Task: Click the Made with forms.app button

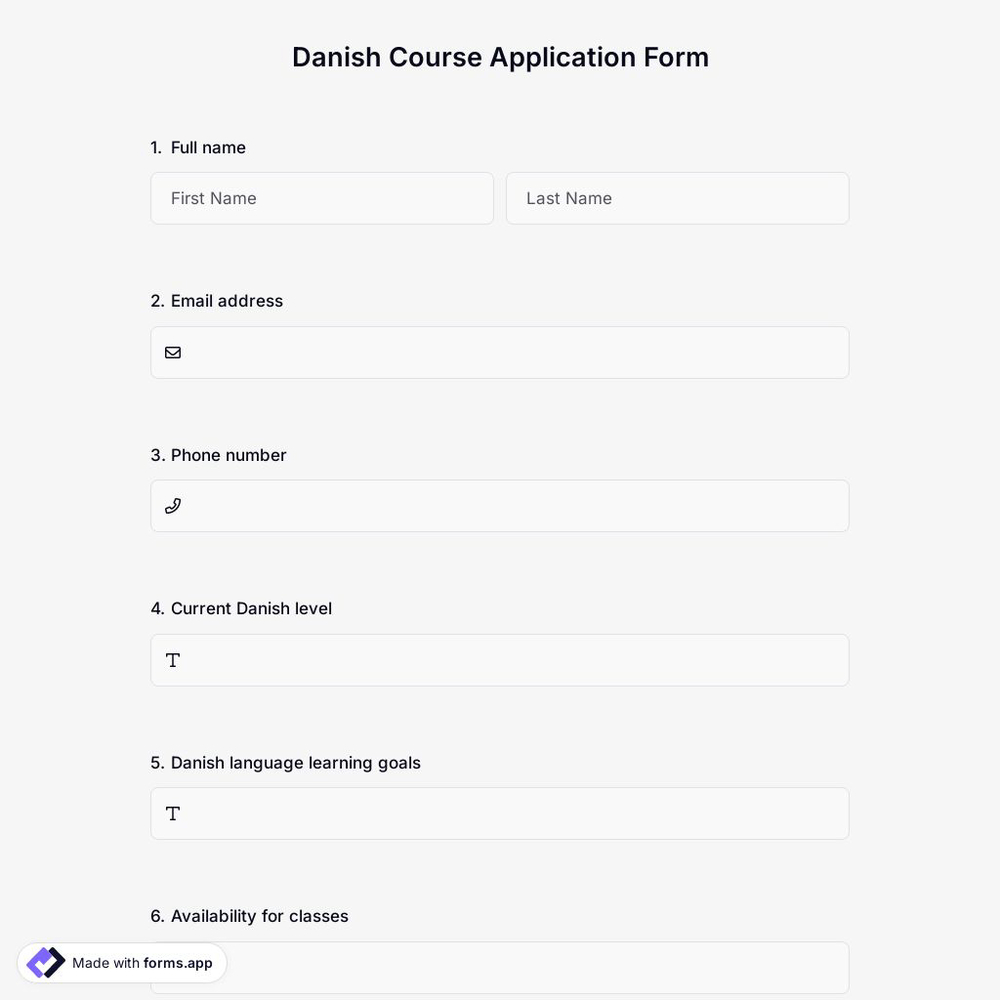Action: click(x=121, y=962)
